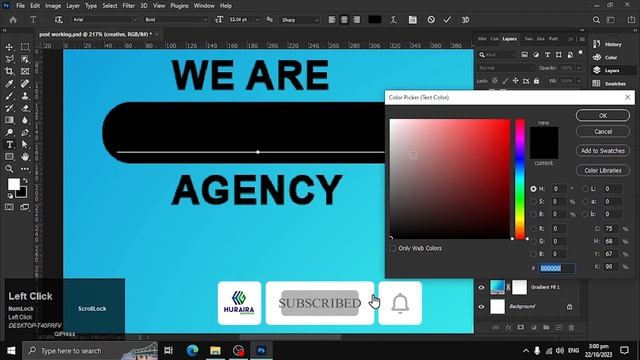Select the Pen tool
Image resolution: width=640 pixels, height=360 pixels.
click(25, 132)
